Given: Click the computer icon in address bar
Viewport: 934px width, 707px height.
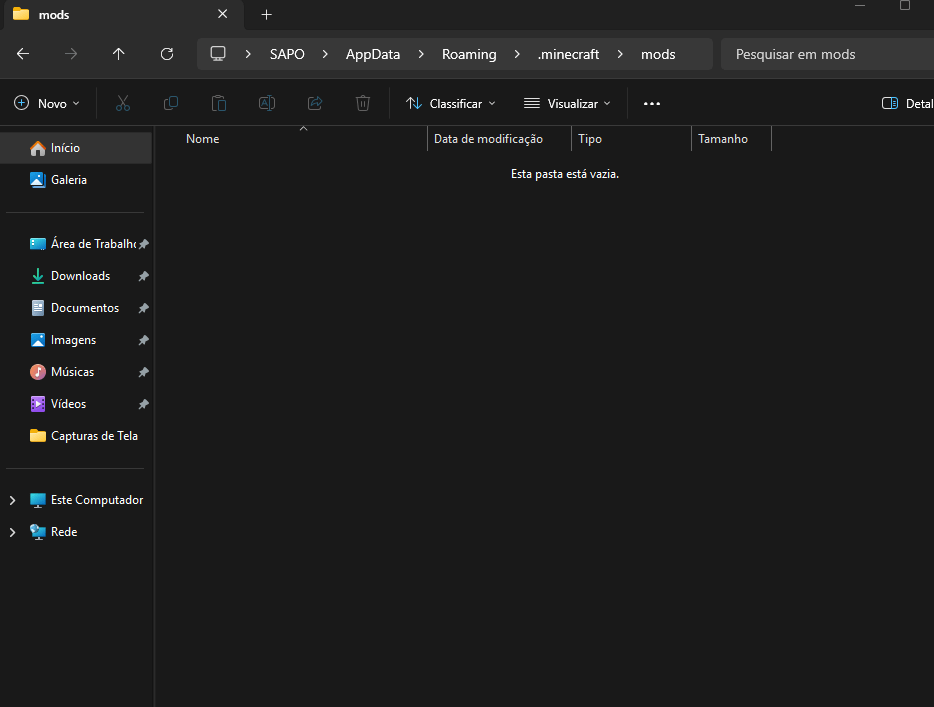Looking at the screenshot, I should (218, 54).
